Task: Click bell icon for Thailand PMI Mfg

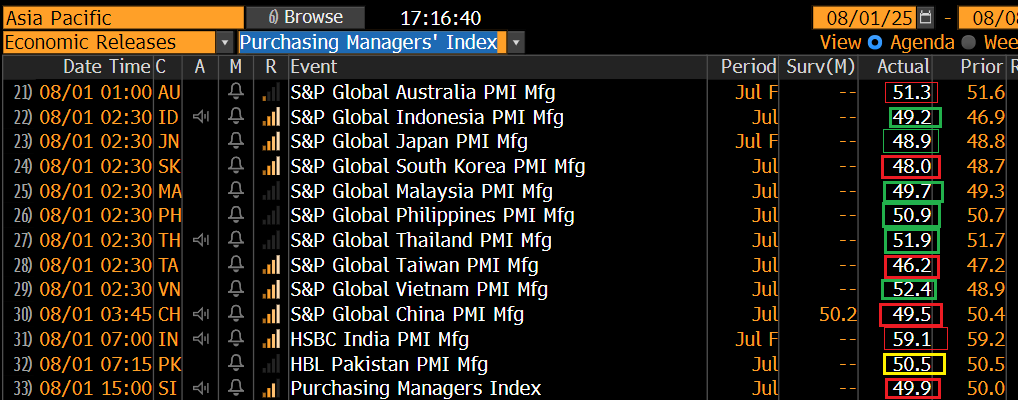Action: (x=236, y=240)
